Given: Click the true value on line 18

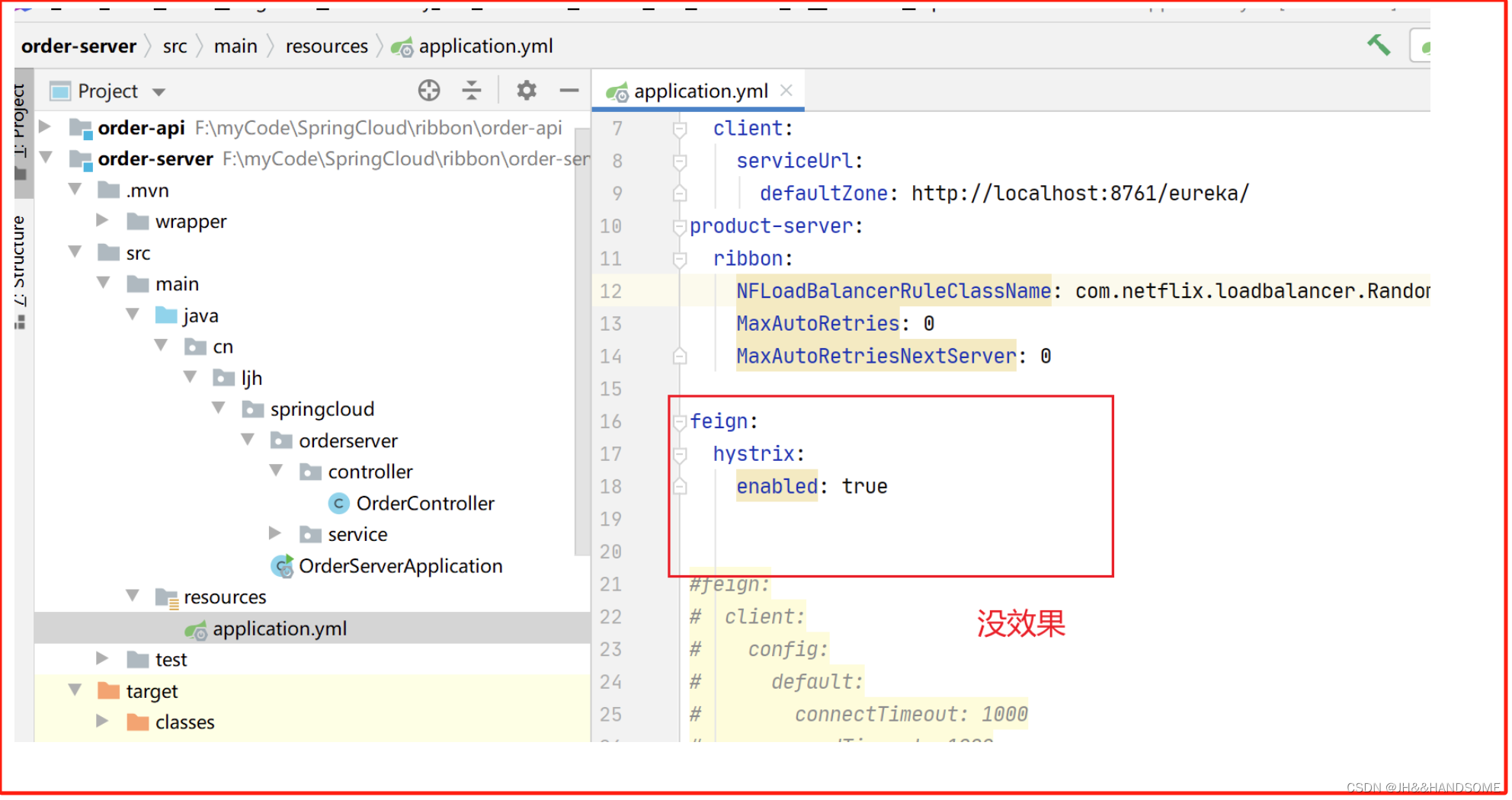Looking at the screenshot, I should pyautogui.click(x=864, y=486).
